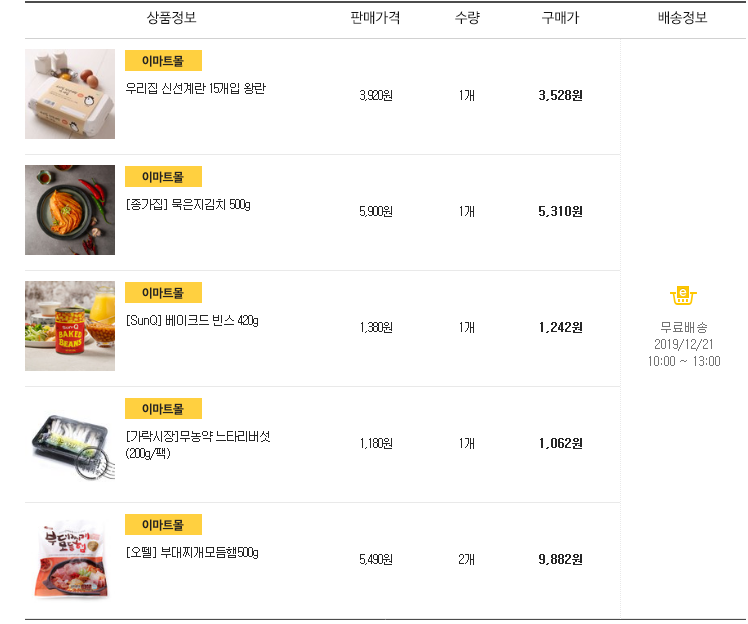This screenshot has width=748, height=624.
Task: Open 우리집 신선계란 15개입 왕란 link
Action: point(195,89)
